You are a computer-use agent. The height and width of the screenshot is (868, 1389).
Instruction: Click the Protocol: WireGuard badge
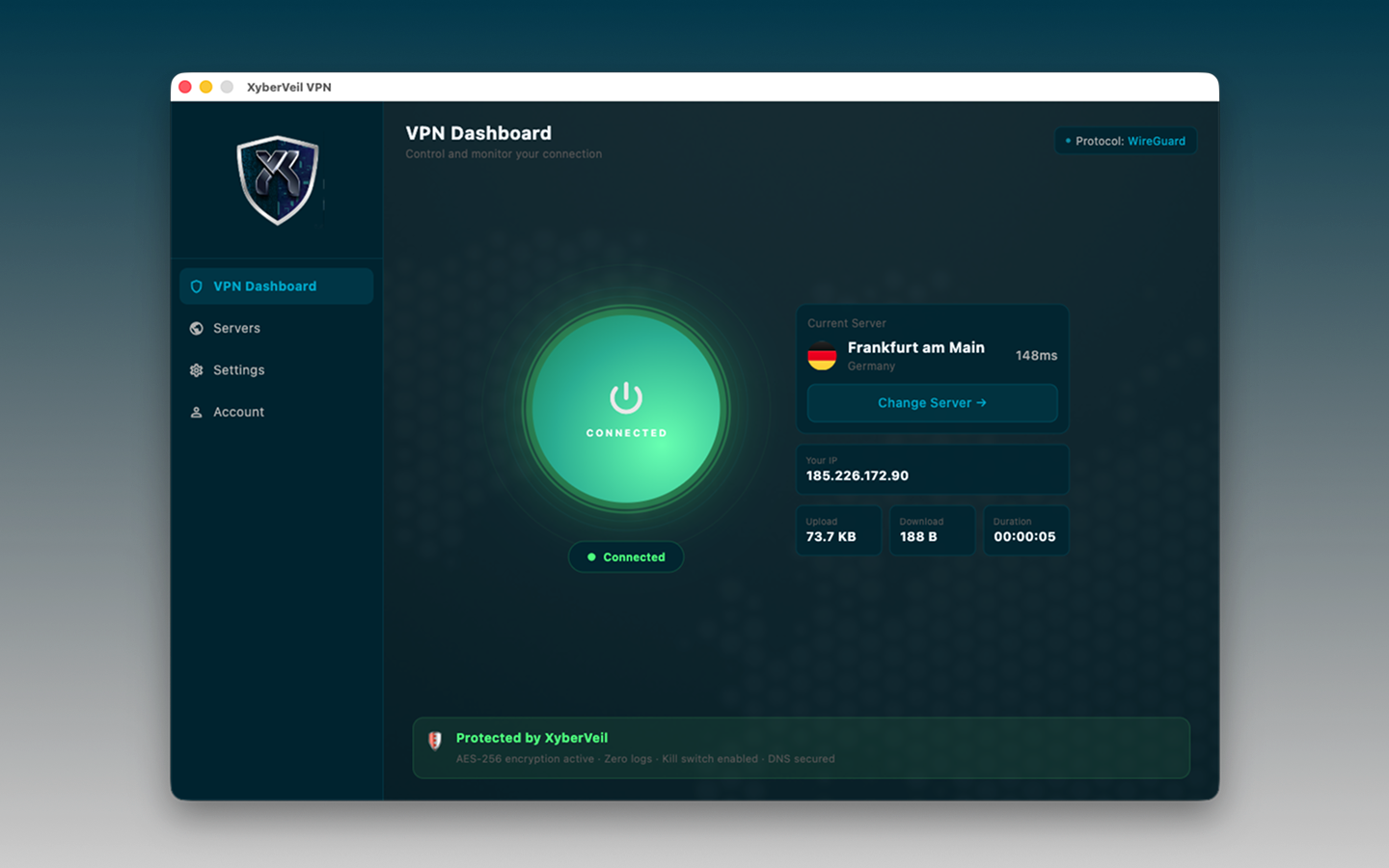pyautogui.click(x=1126, y=141)
